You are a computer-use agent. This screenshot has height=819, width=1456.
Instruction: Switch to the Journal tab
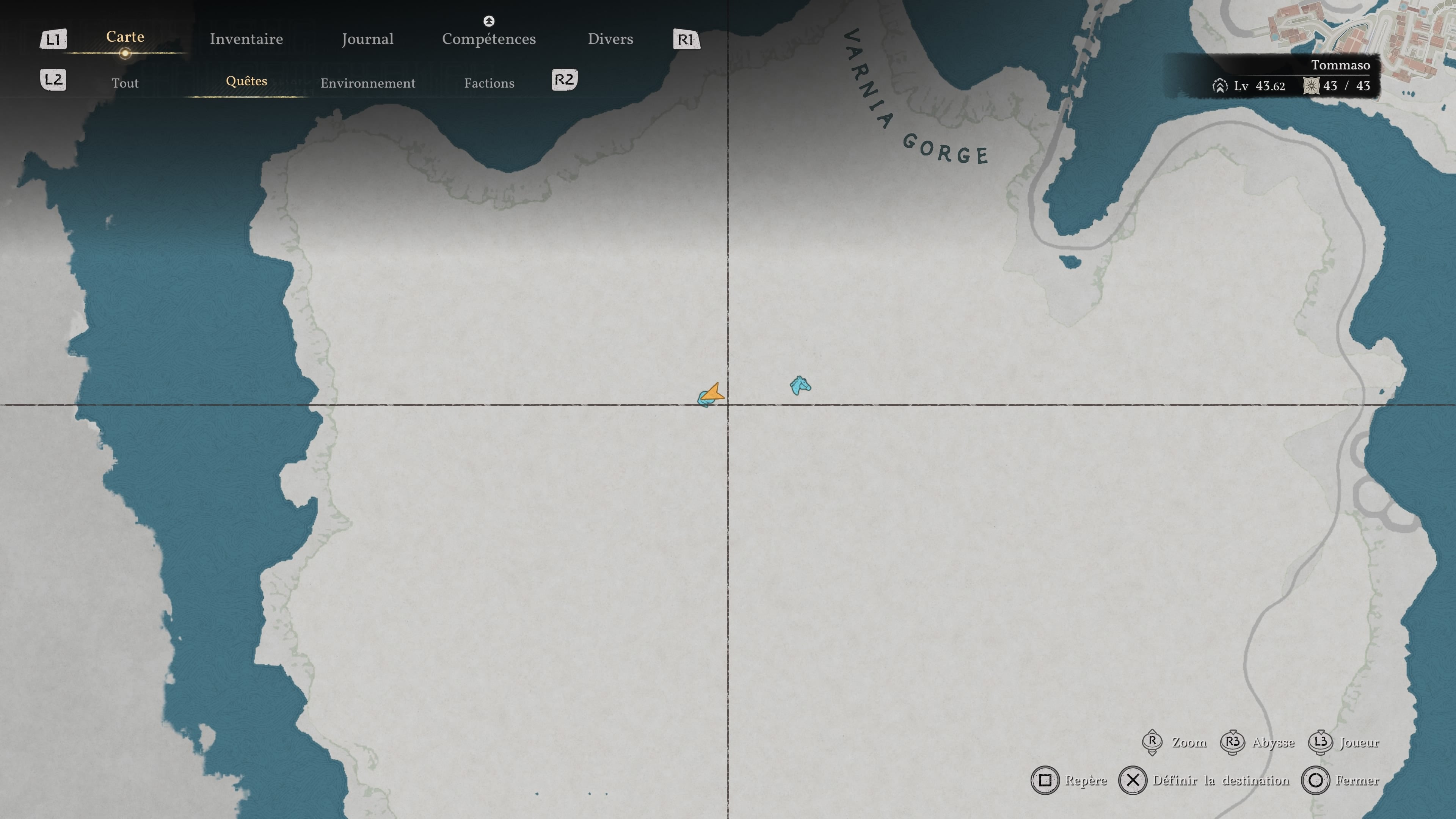367,39
